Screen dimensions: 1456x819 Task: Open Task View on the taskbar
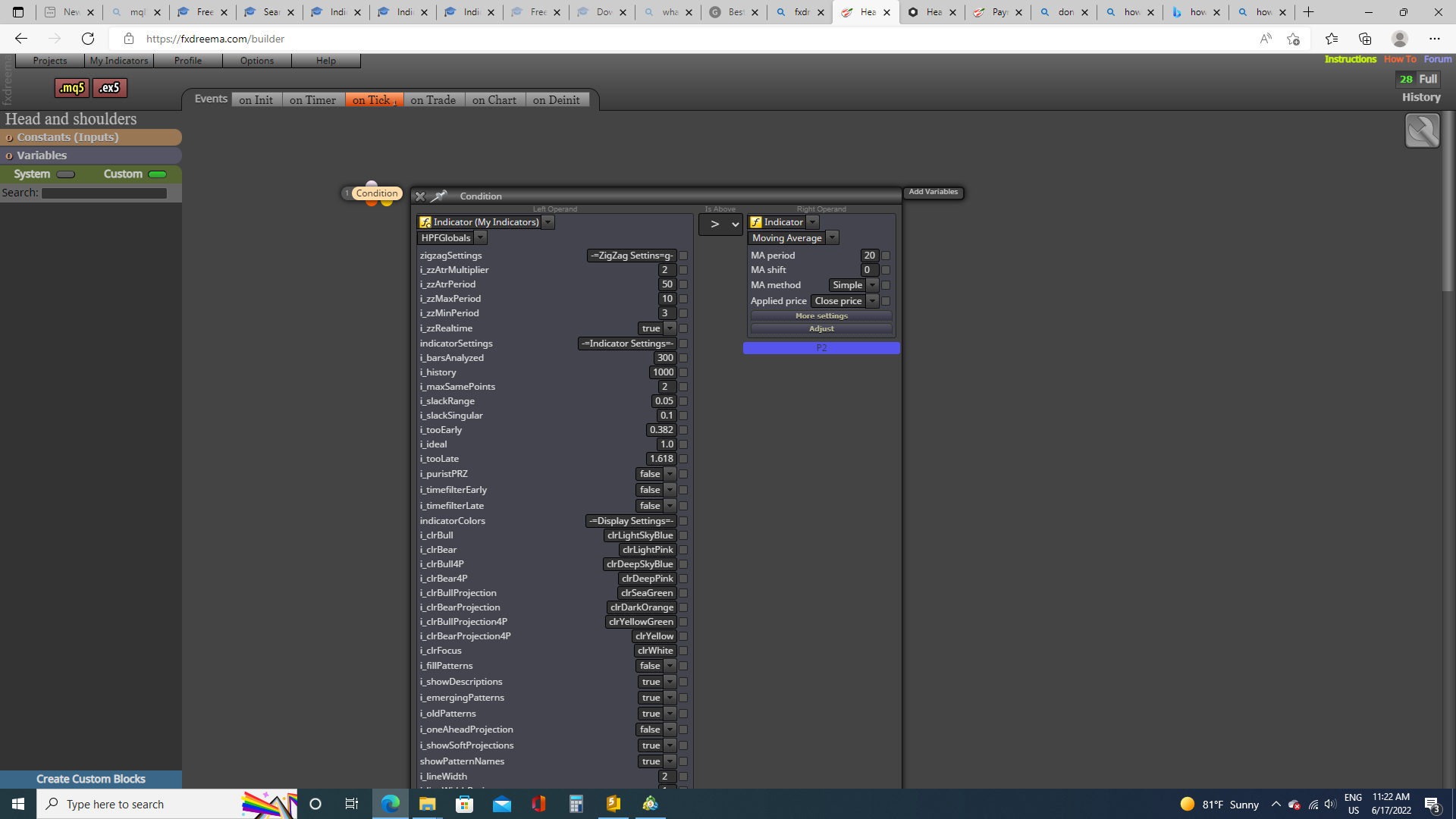351,804
